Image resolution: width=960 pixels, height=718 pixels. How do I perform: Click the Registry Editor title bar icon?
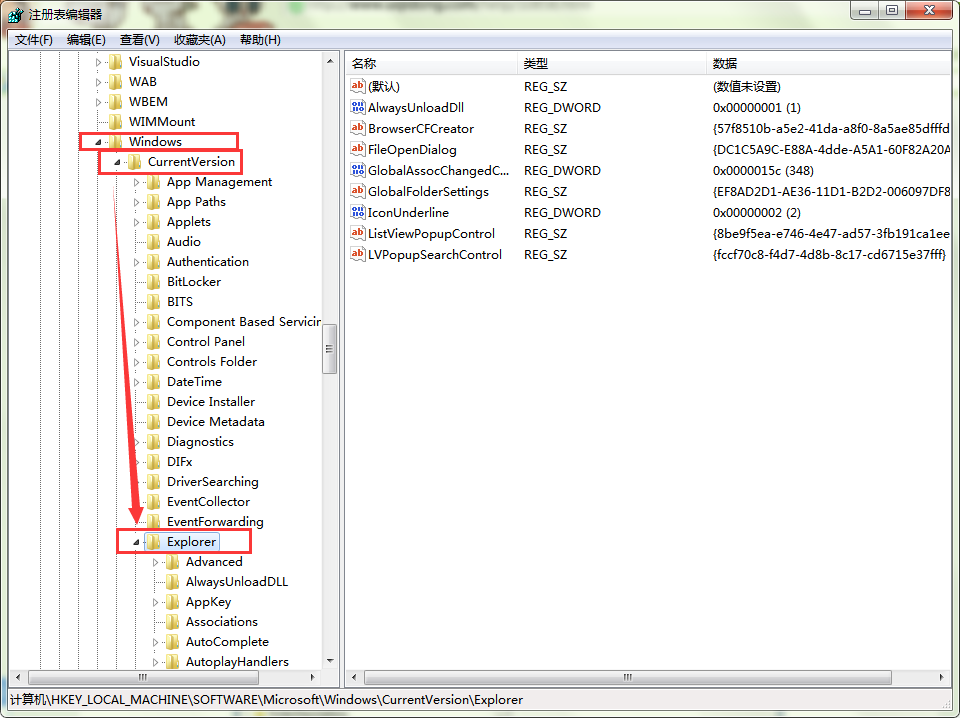point(15,14)
